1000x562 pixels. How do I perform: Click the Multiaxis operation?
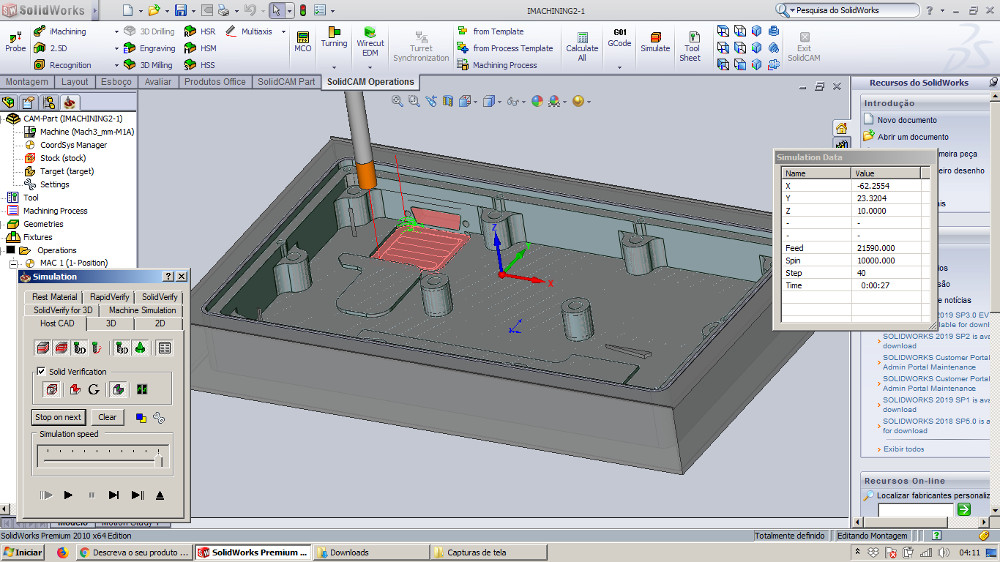pos(249,31)
